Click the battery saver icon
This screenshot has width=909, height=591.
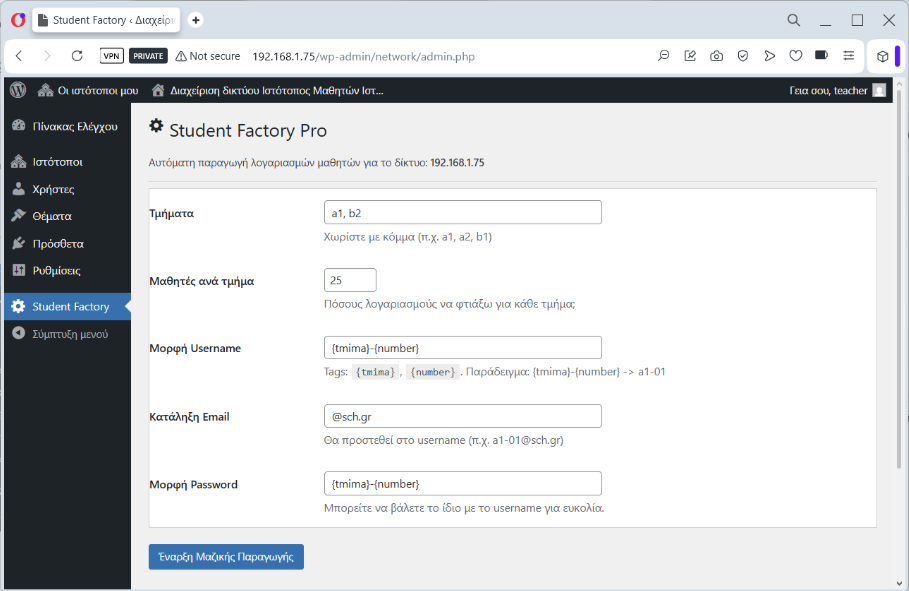pyautogui.click(x=822, y=56)
